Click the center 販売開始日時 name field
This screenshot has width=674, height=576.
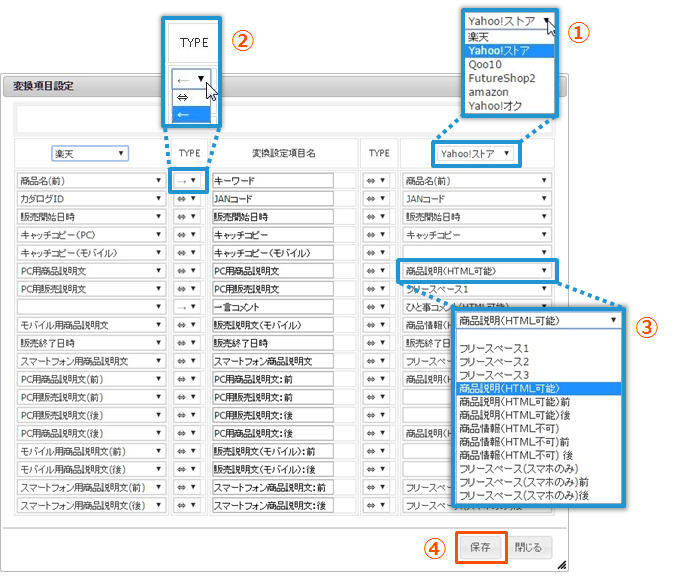273,217
